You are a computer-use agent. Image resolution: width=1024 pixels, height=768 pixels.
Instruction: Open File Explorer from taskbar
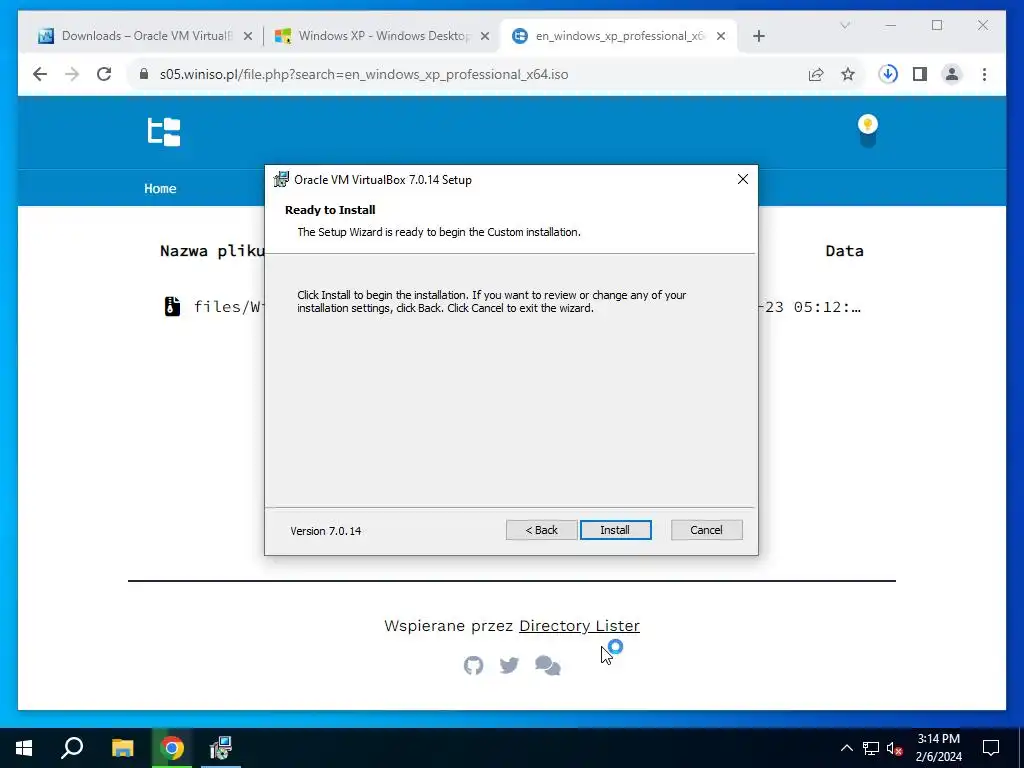[x=122, y=748]
